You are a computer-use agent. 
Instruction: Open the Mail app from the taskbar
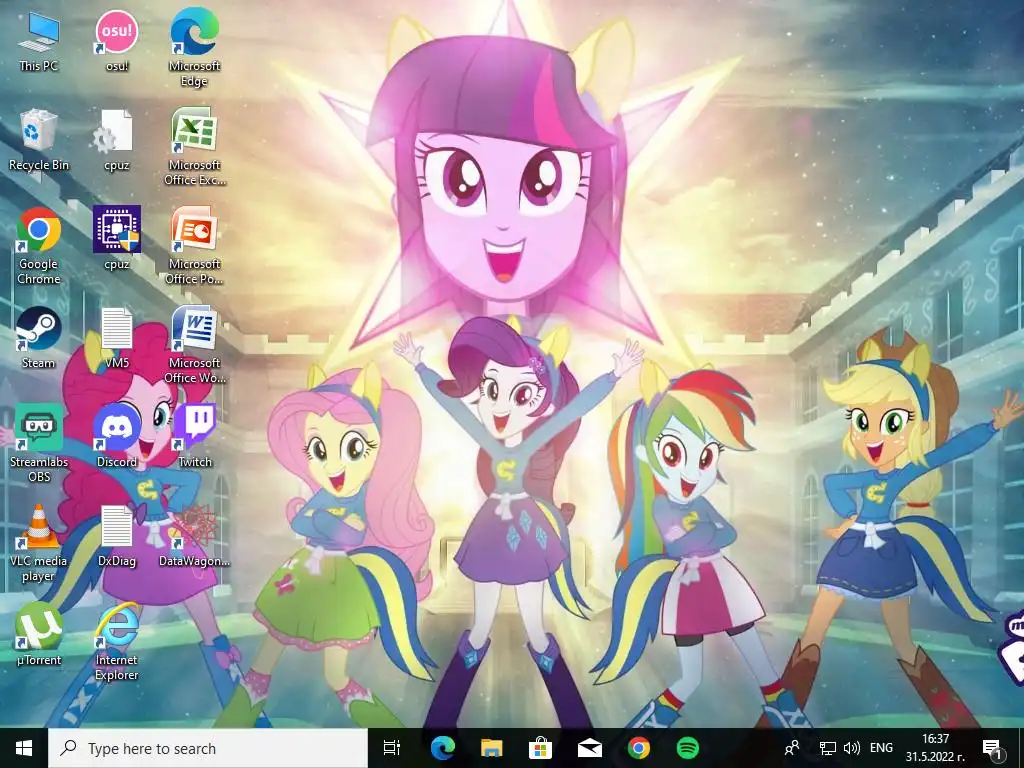pos(590,748)
